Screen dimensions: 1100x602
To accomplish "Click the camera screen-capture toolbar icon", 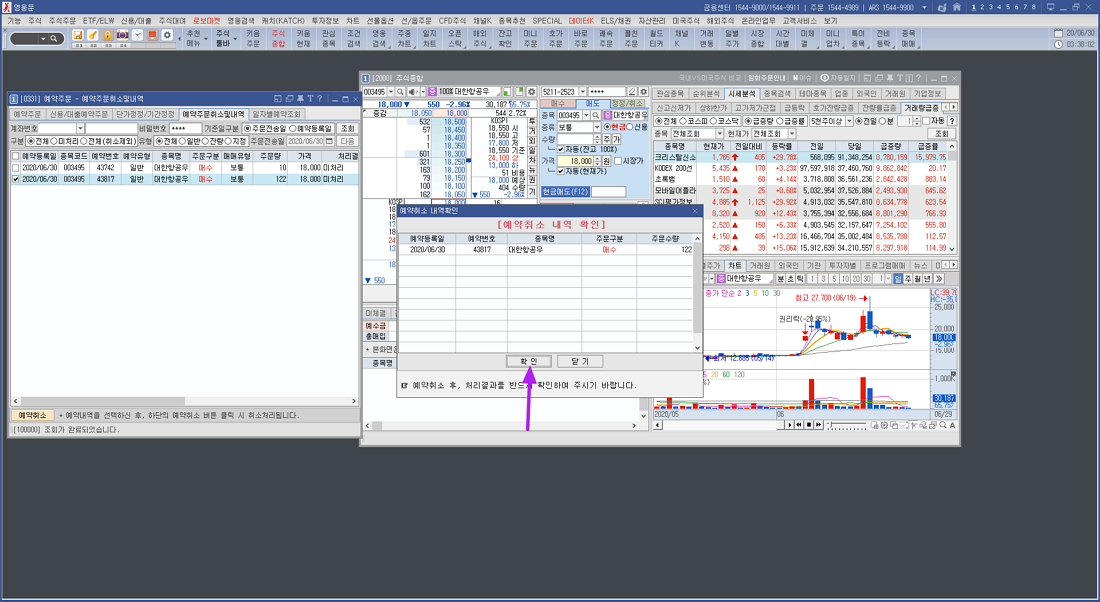I will click(x=123, y=35).
